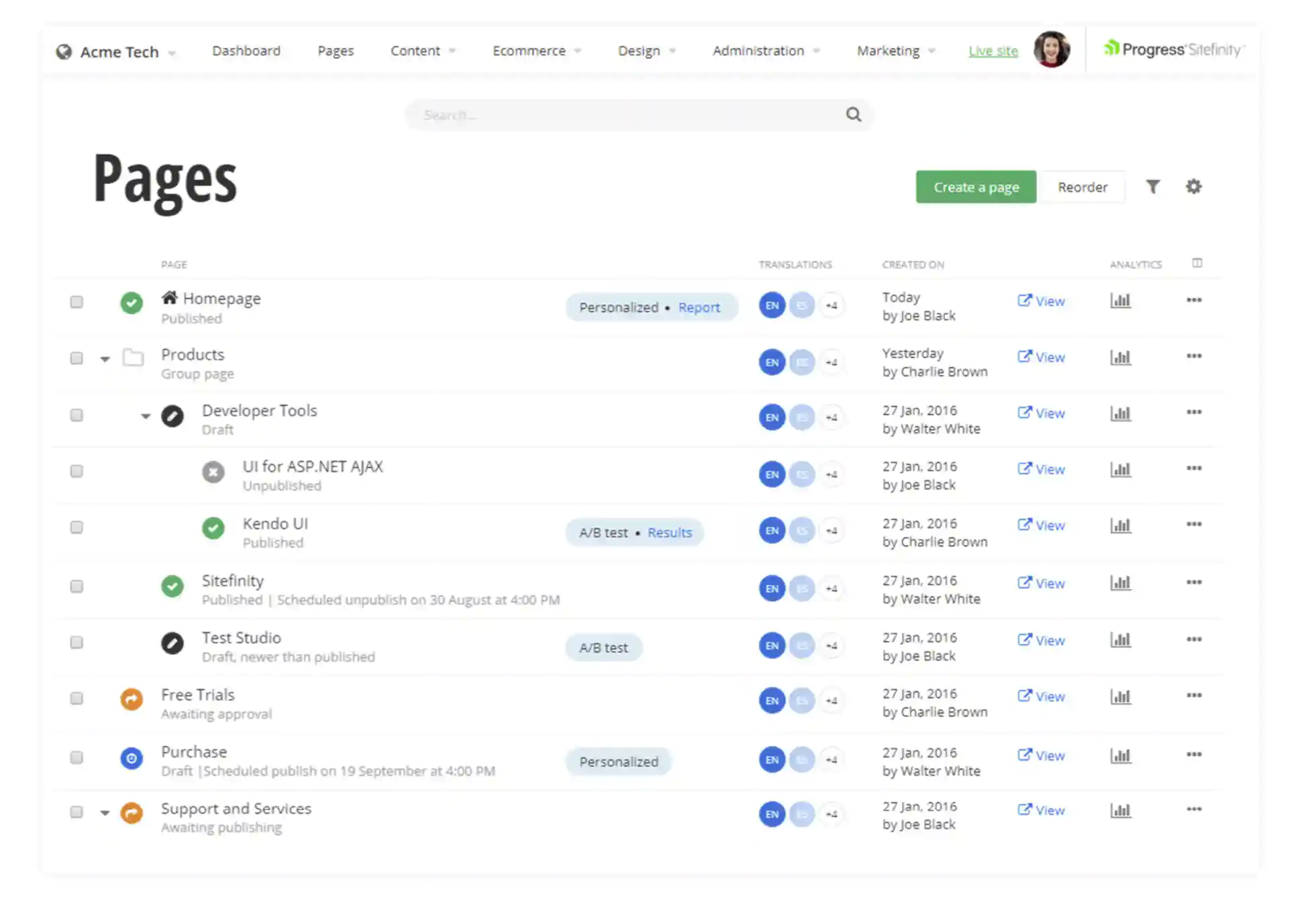Check the Purchase row checkbox

[x=77, y=757]
